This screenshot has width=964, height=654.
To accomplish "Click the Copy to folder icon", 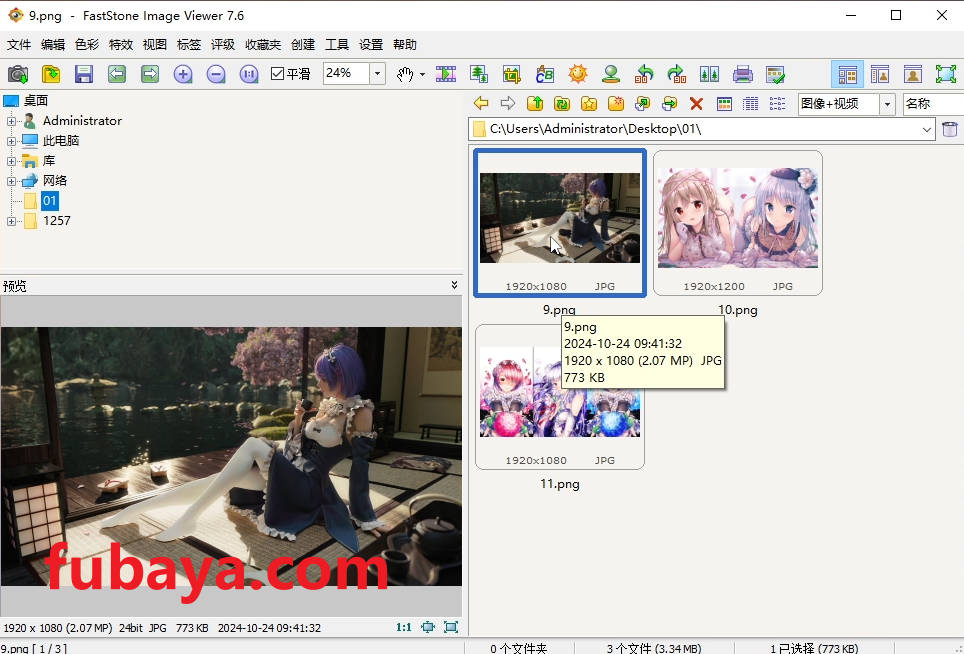I will coord(642,103).
